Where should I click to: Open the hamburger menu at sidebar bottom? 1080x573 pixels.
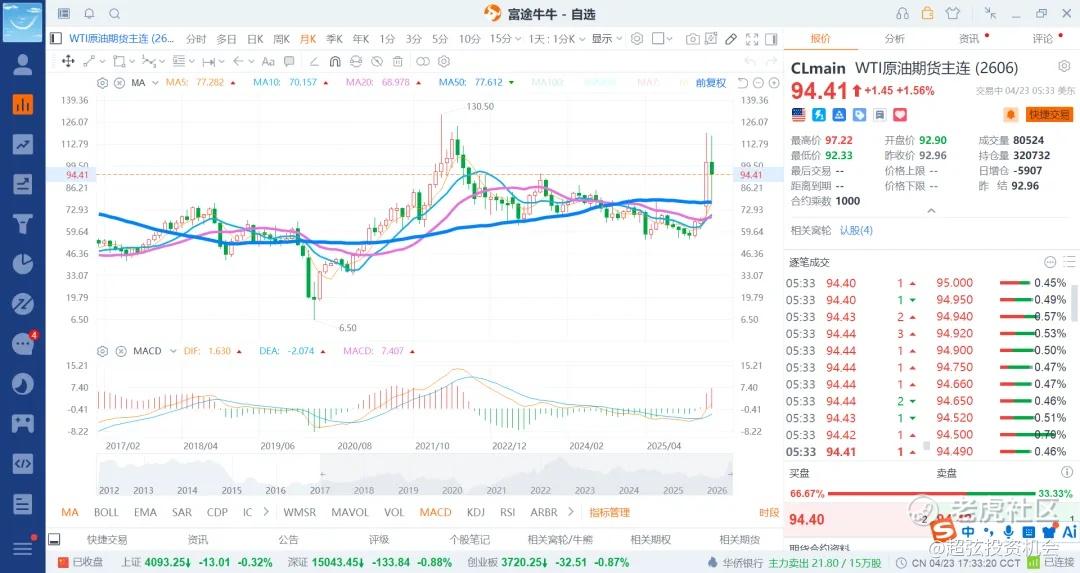point(22,548)
